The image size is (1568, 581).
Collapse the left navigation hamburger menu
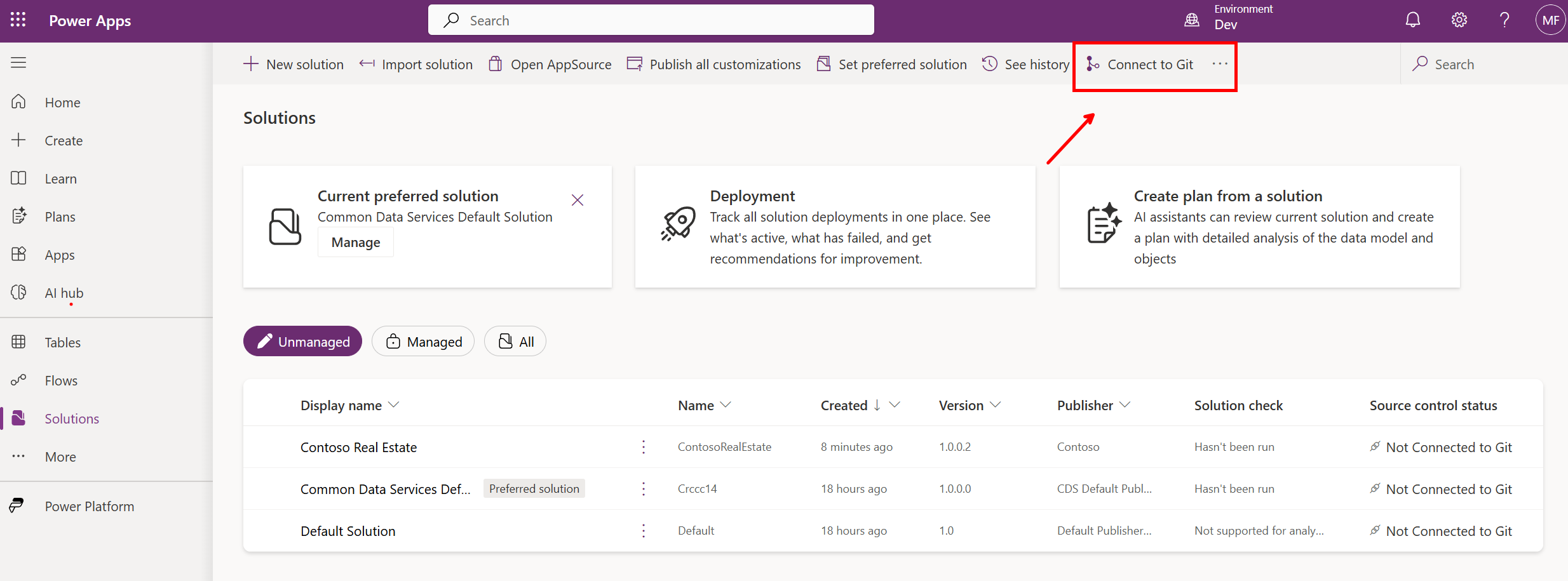pos(18,62)
